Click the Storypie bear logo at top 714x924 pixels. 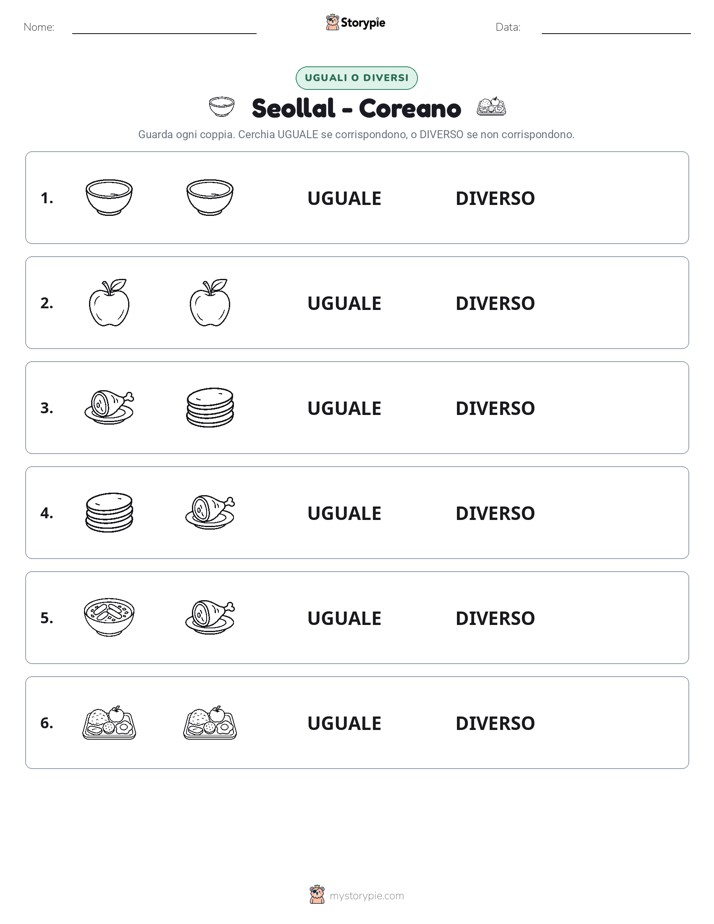(x=332, y=22)
